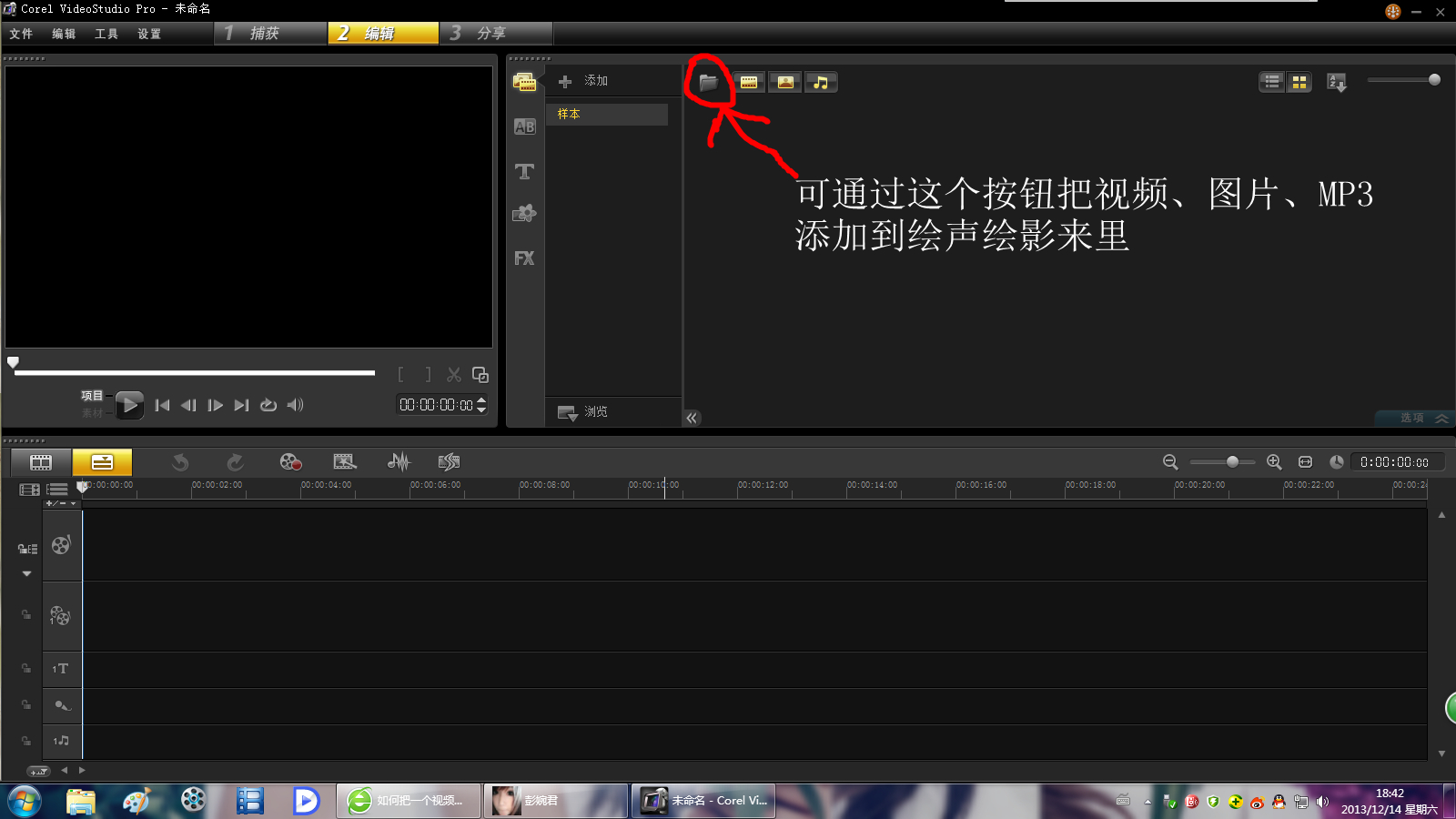Open Record/Capture option

point(290,462)
